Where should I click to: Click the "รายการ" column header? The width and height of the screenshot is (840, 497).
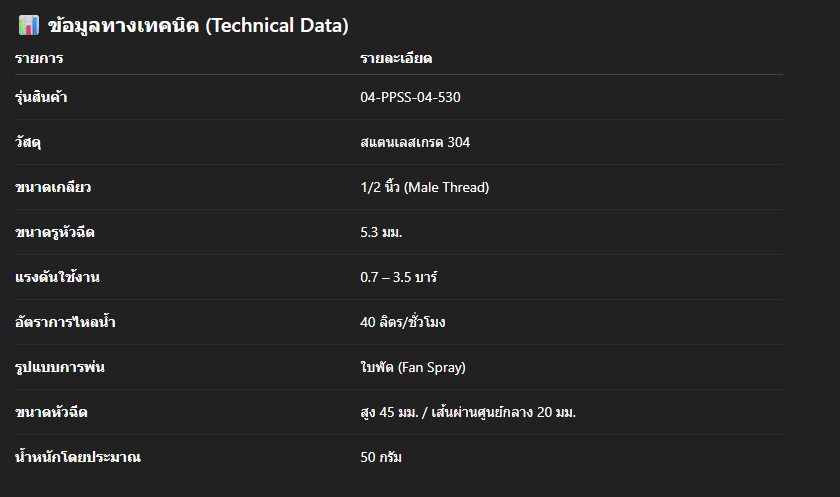pyautogui.click(x=39, y=59)
